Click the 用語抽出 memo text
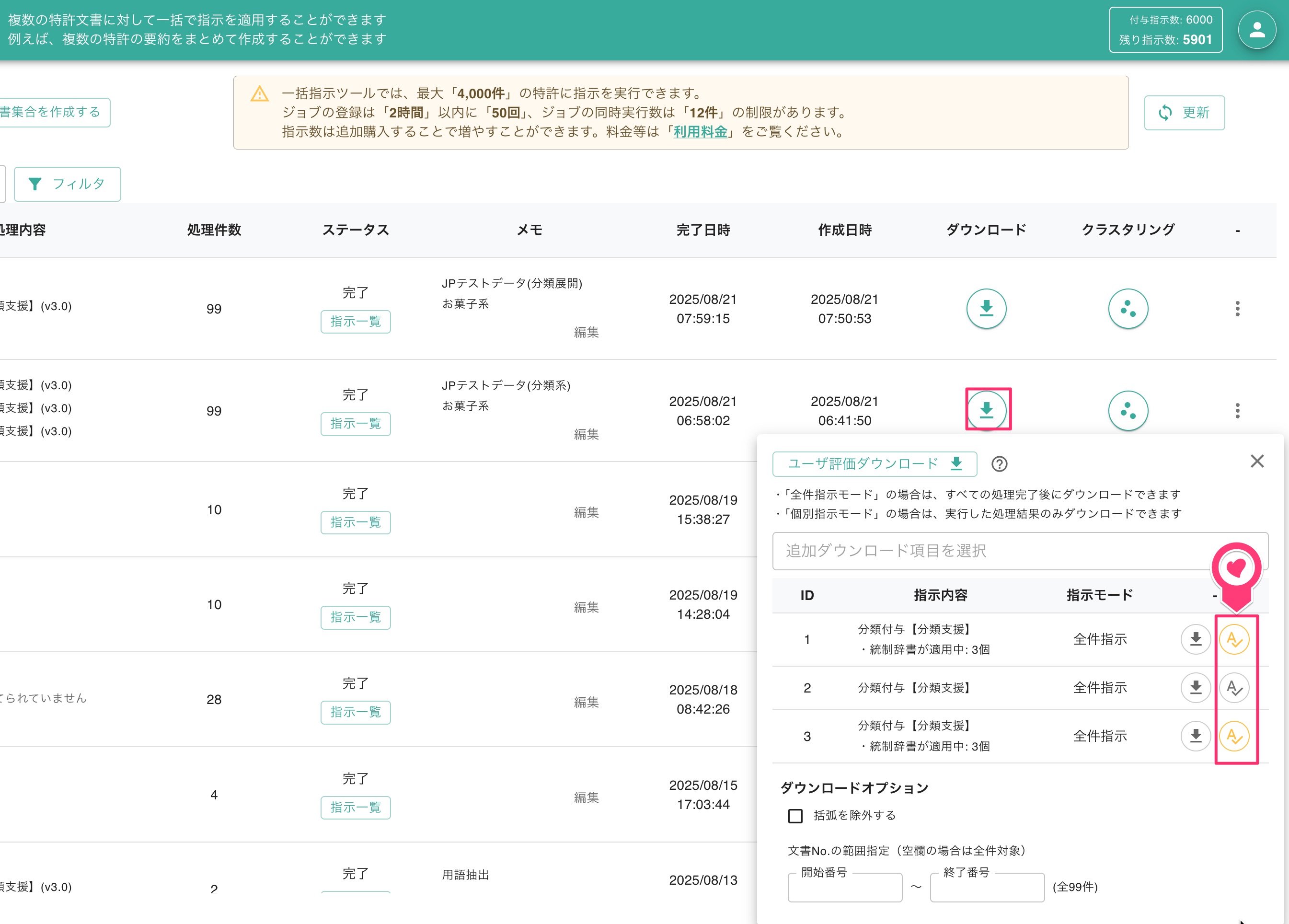Image resolution: width=1289 pixels, height=924 pixels. pyautogui.click(x=465, y=875)
